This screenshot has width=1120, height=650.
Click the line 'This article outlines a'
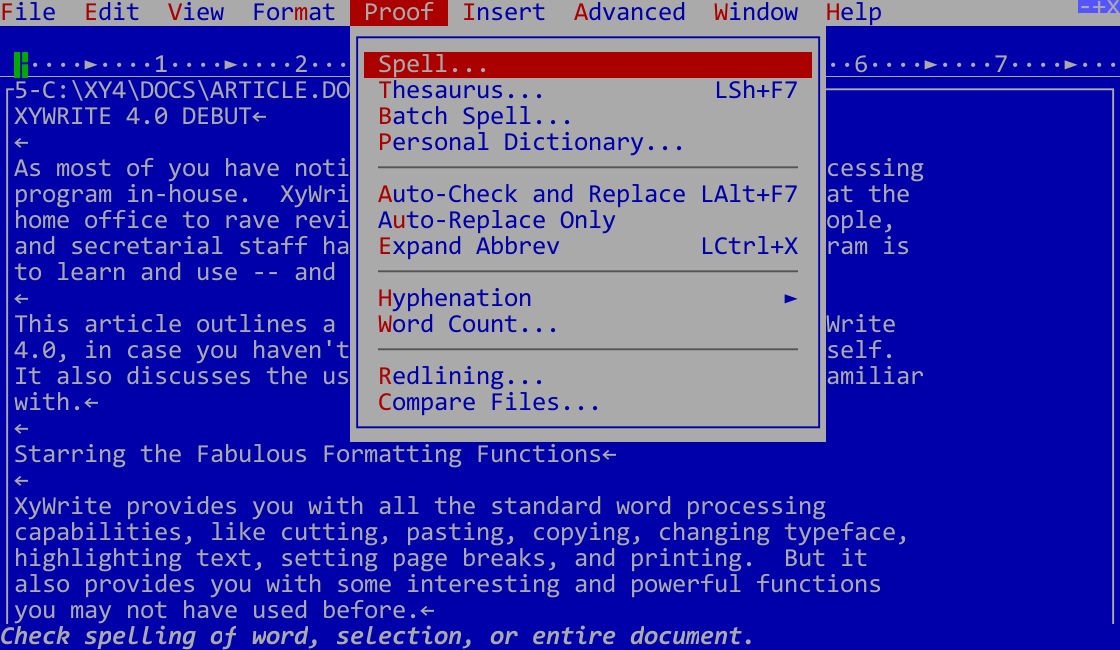(175, 324)
